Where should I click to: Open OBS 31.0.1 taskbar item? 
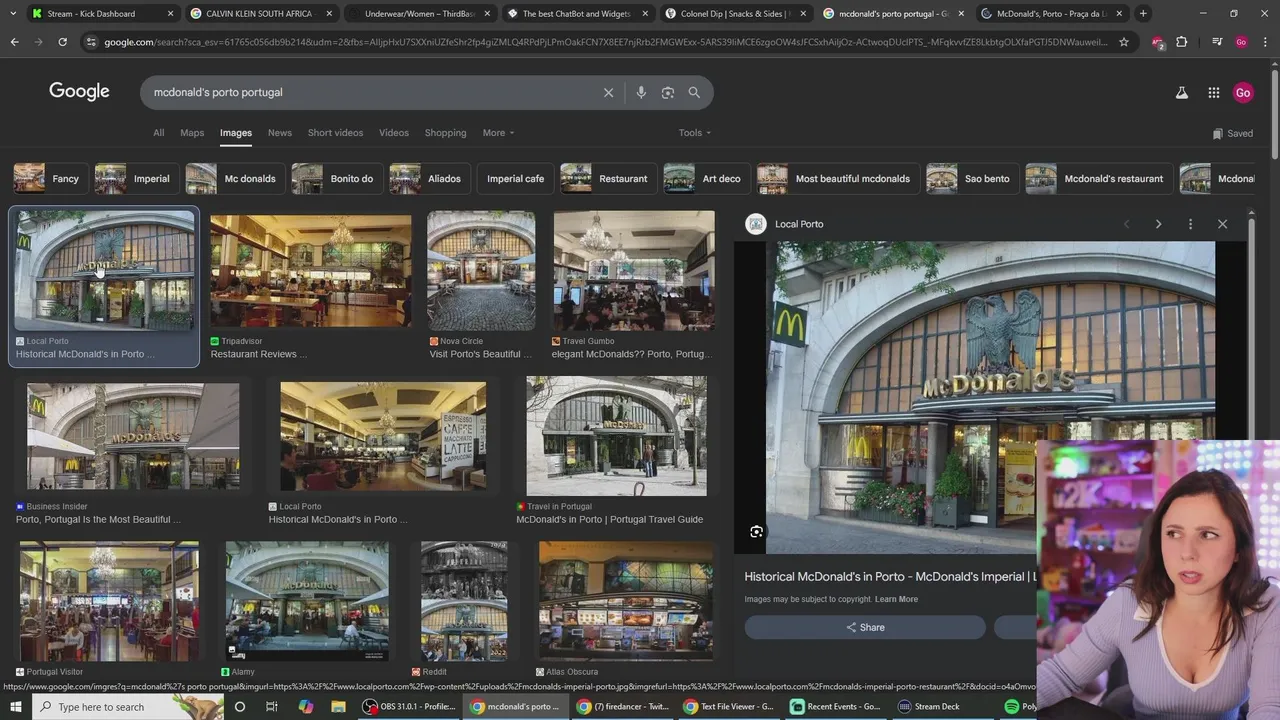click(409, 707)
